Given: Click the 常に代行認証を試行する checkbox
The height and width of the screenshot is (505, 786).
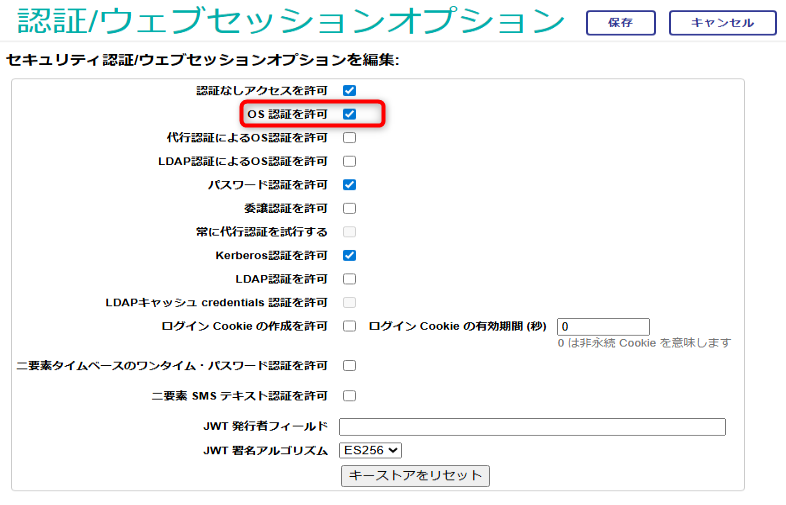Looking at the screenshot, I should (350, 232).
